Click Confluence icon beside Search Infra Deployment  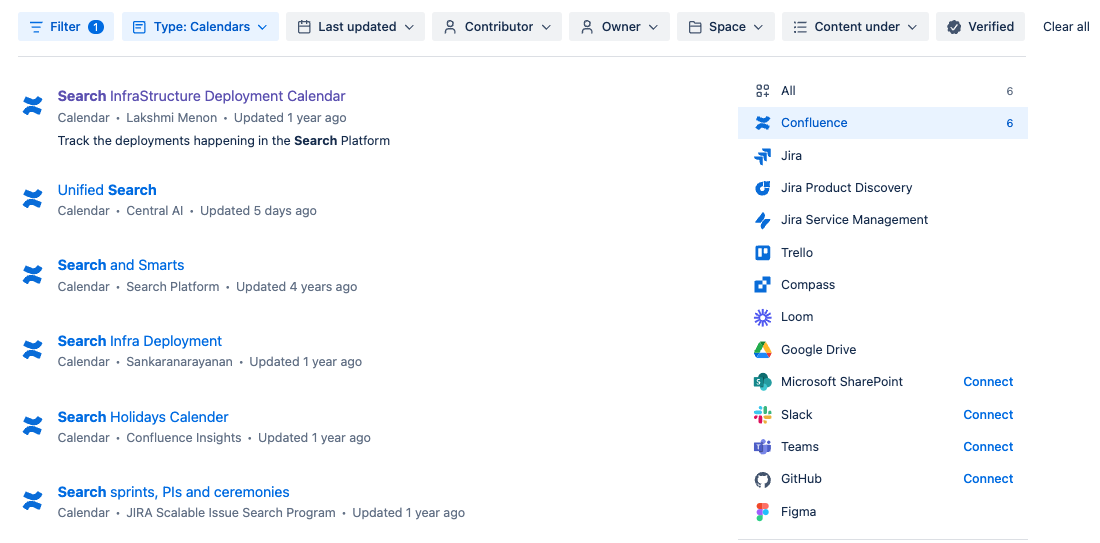coord(32,350)
